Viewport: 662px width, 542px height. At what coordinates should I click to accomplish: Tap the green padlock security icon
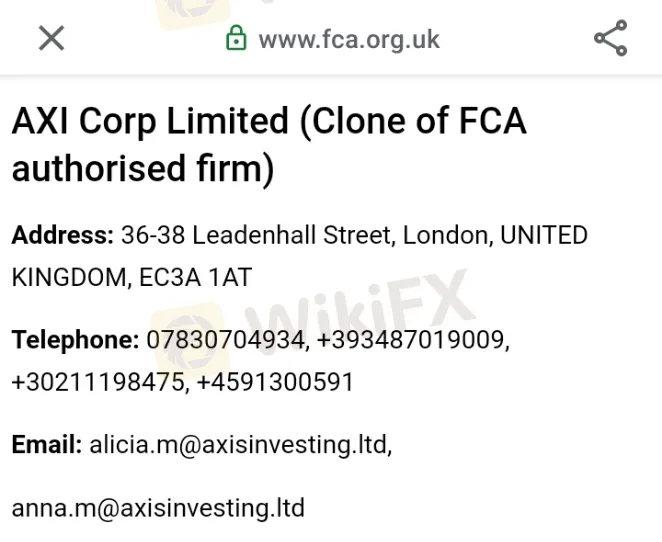[x=237, y=39]
